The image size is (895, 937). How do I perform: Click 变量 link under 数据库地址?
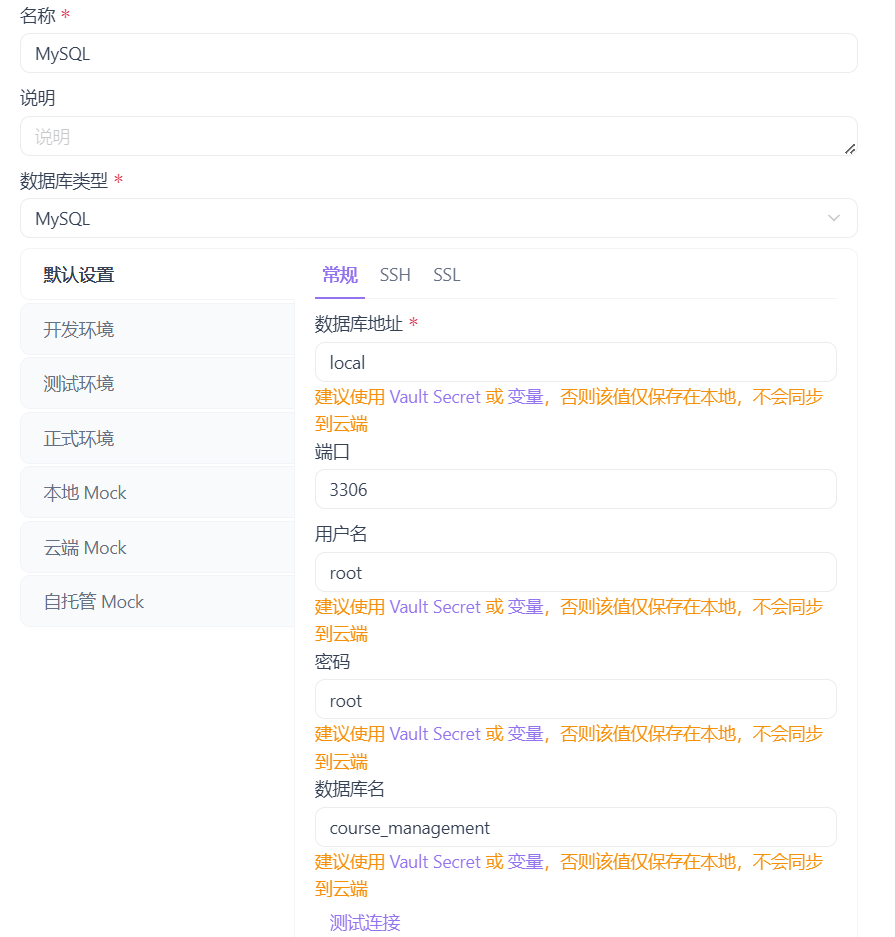(525, 397)
